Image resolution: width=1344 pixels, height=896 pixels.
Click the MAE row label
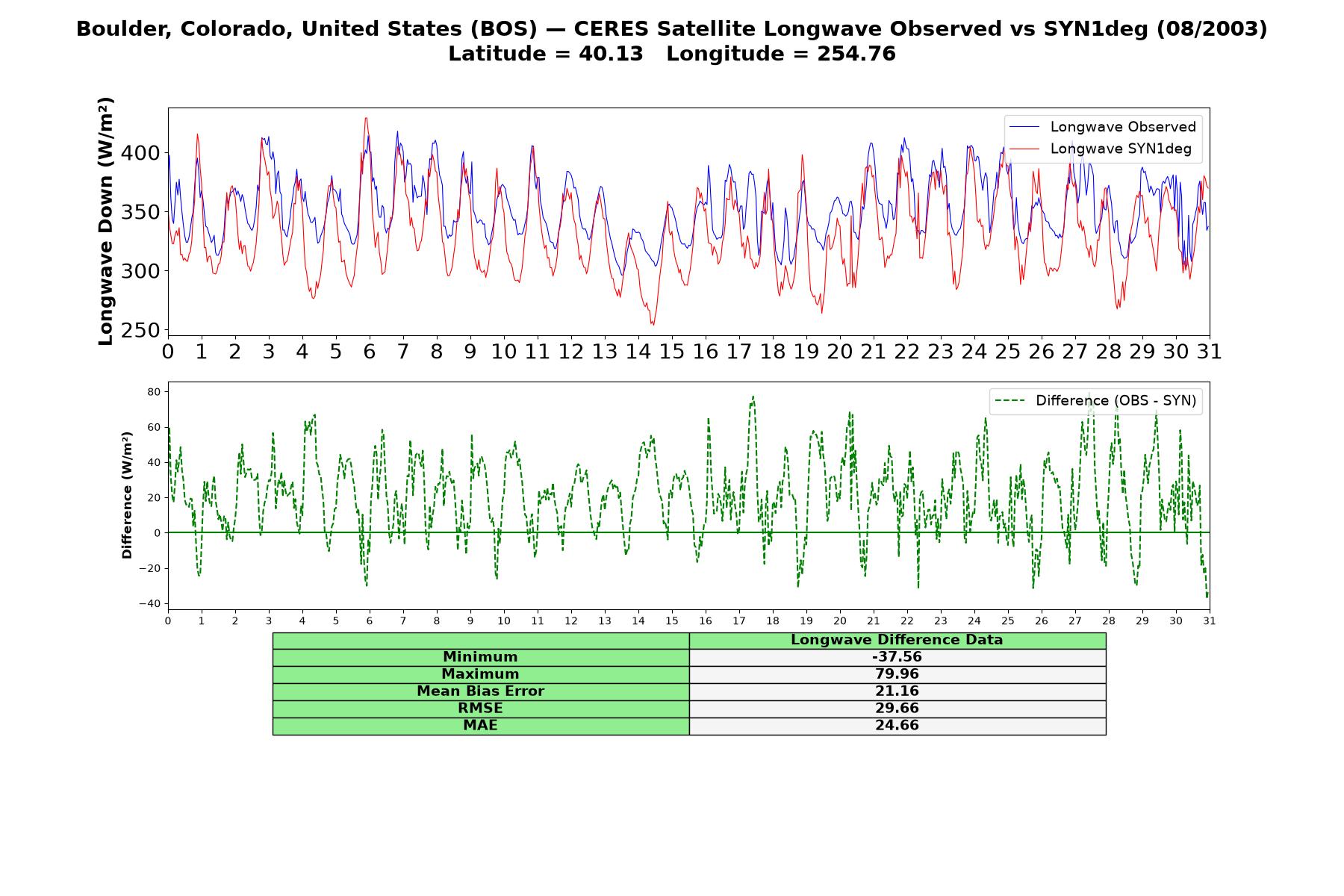[x=481, y=726]
